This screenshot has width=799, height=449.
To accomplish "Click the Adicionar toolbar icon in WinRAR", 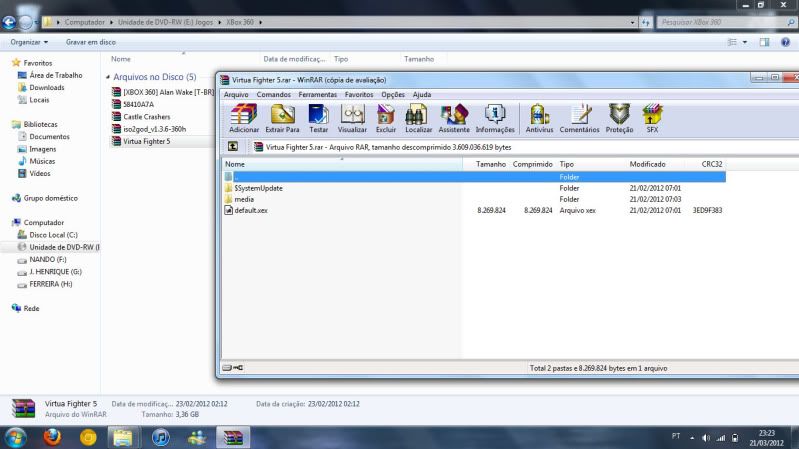I will click(244, 118).
